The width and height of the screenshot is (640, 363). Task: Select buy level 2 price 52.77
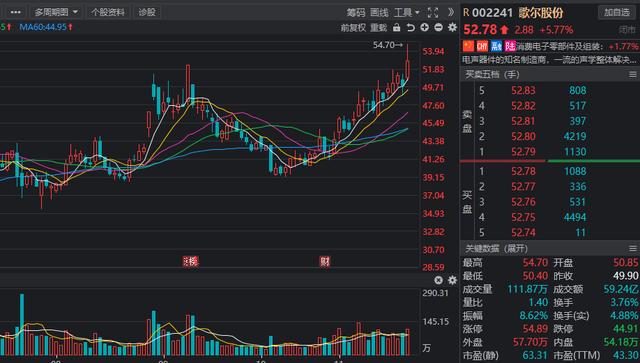[x=523, y=187]
